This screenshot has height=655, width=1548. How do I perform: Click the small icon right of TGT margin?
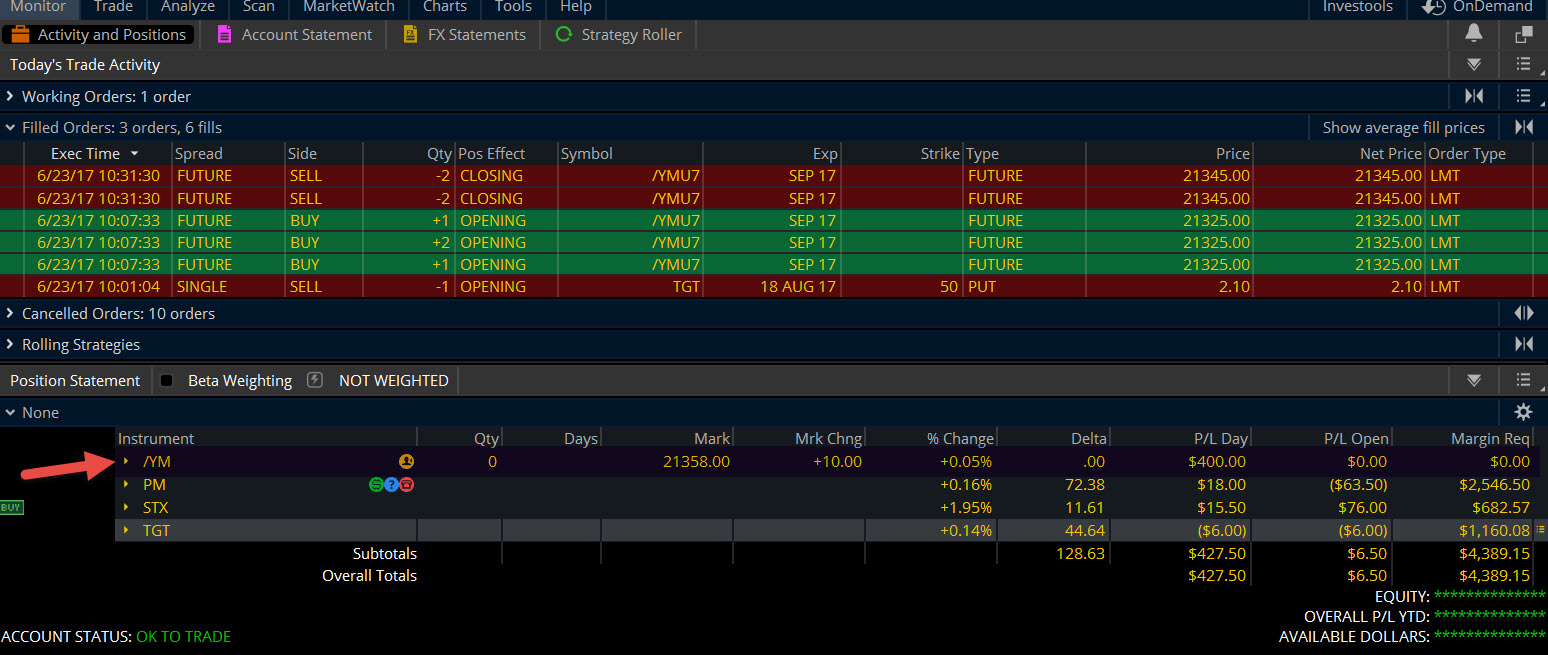point(1541,530)
